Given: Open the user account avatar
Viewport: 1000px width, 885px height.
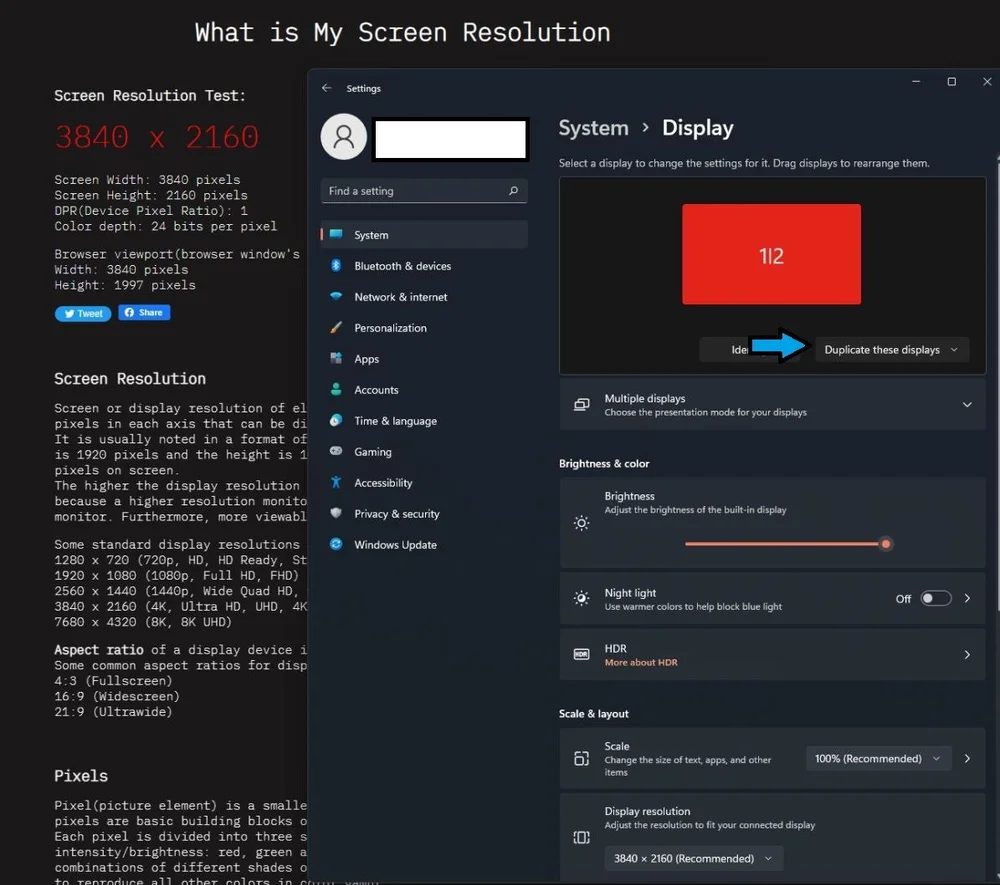Looking at the screenshot, I should (344, 136).
